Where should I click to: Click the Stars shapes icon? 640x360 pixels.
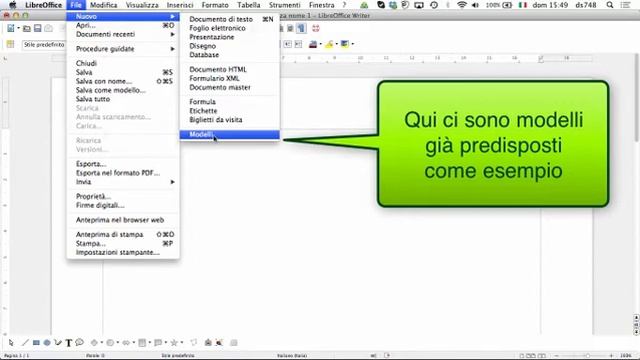pos(174,343)
